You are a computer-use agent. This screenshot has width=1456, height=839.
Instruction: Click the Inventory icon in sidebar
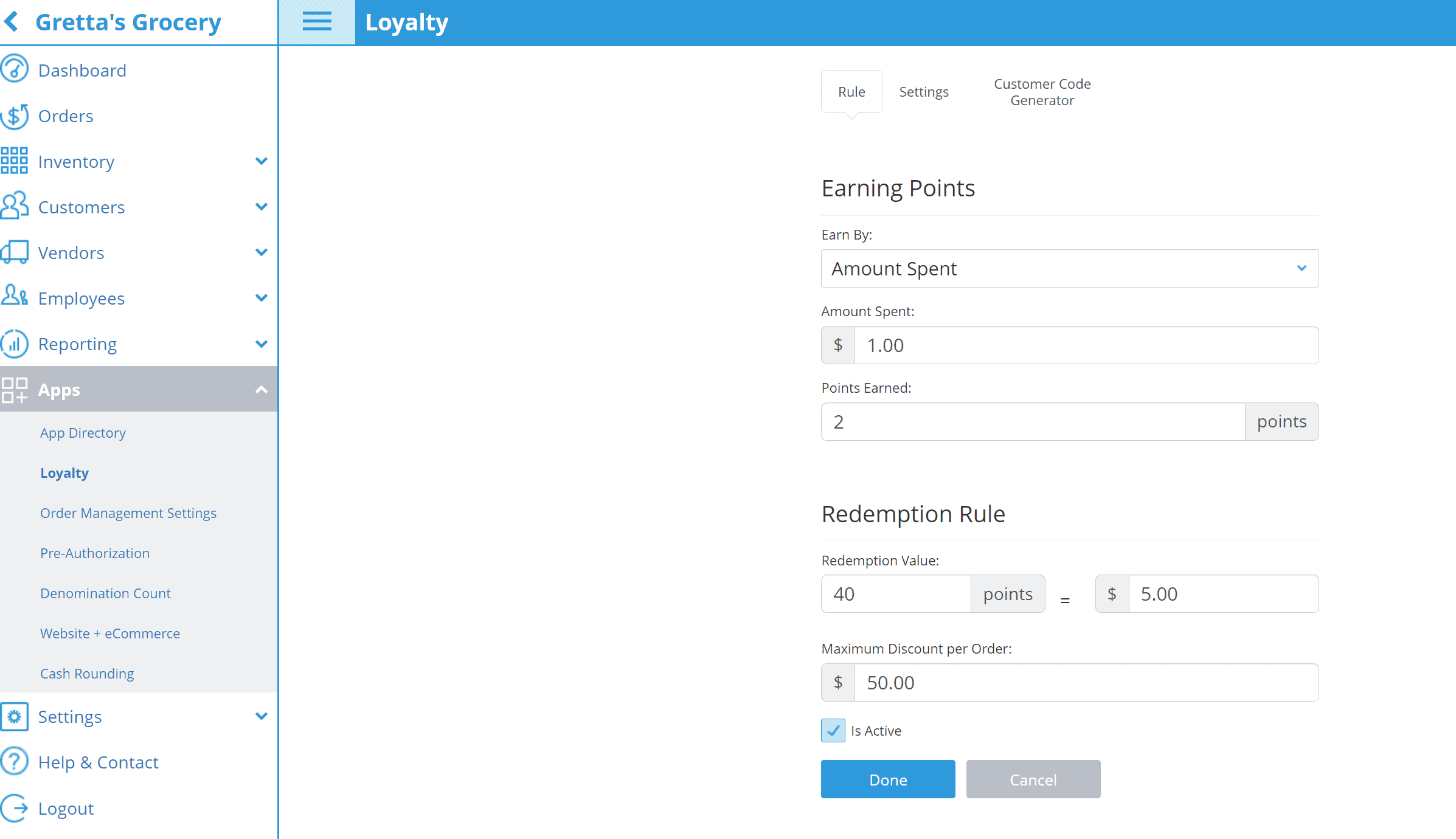point(14,160)
